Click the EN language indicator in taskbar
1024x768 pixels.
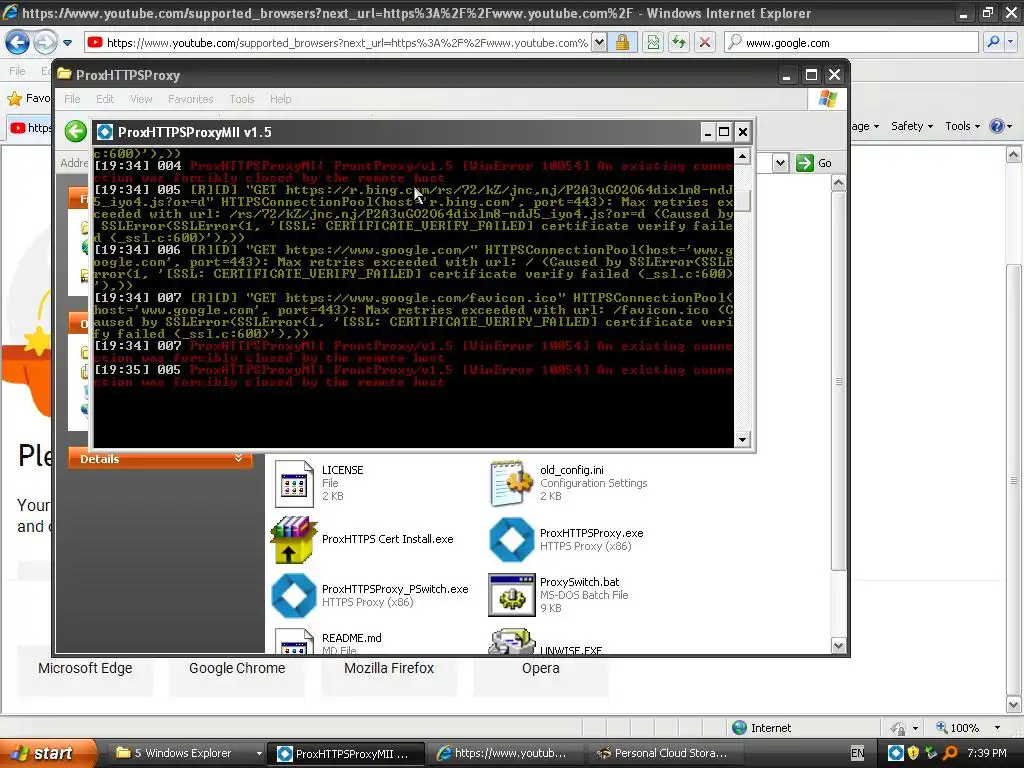click(x=857, y=753)
